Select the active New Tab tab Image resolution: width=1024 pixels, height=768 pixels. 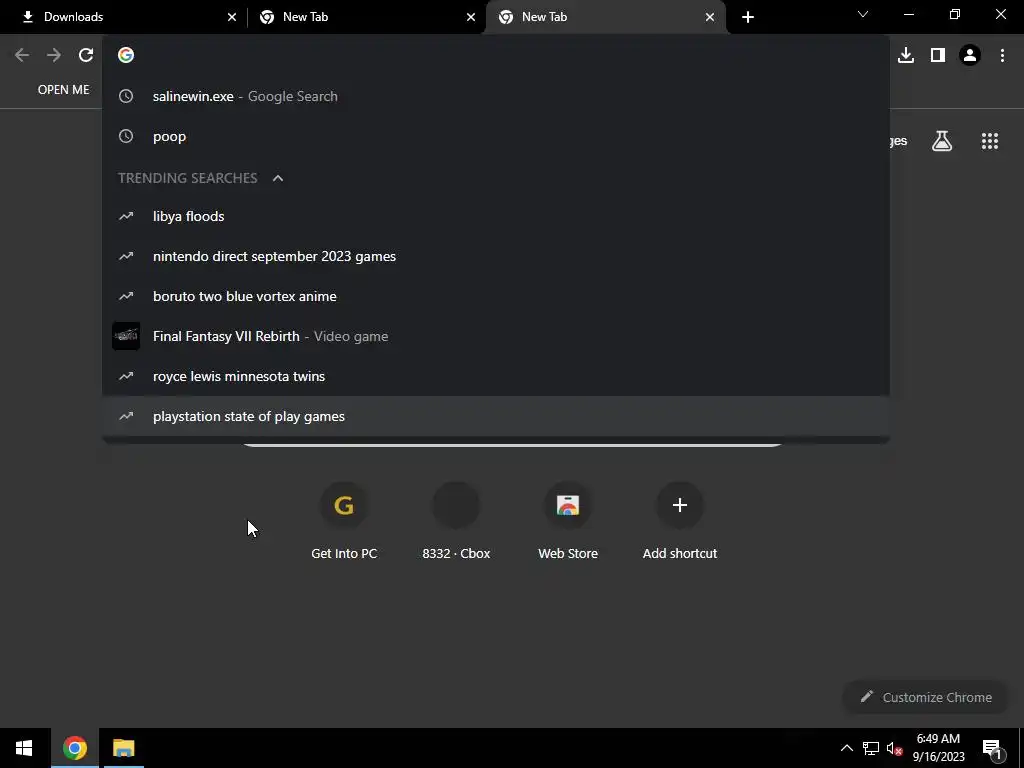(x=605, y=17)
